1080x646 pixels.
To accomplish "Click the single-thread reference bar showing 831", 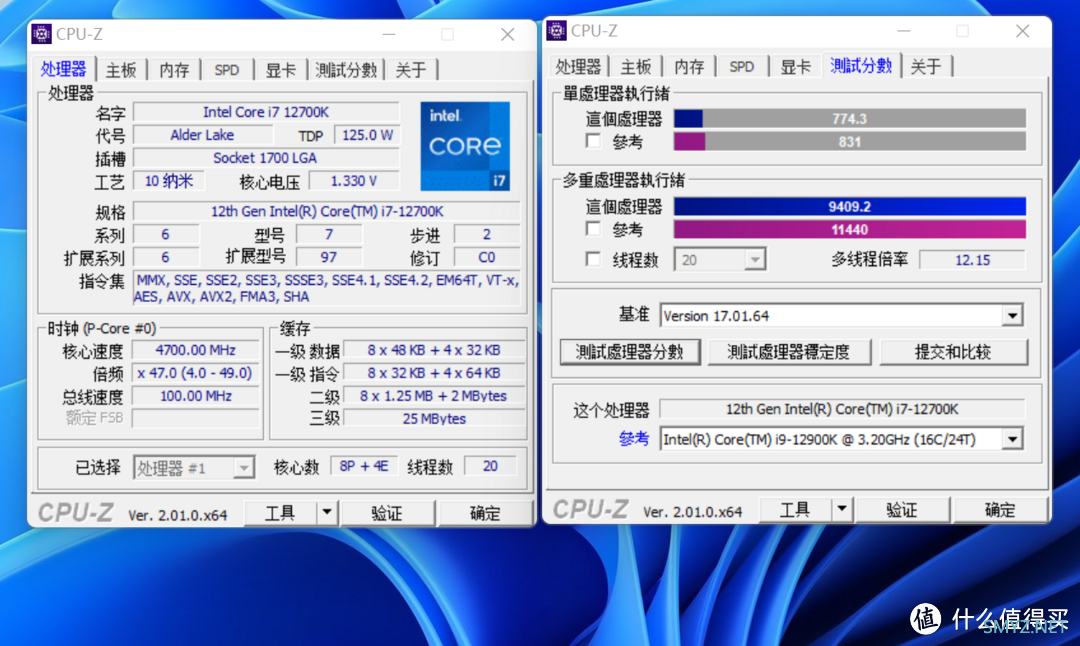I will click(850, 142).
